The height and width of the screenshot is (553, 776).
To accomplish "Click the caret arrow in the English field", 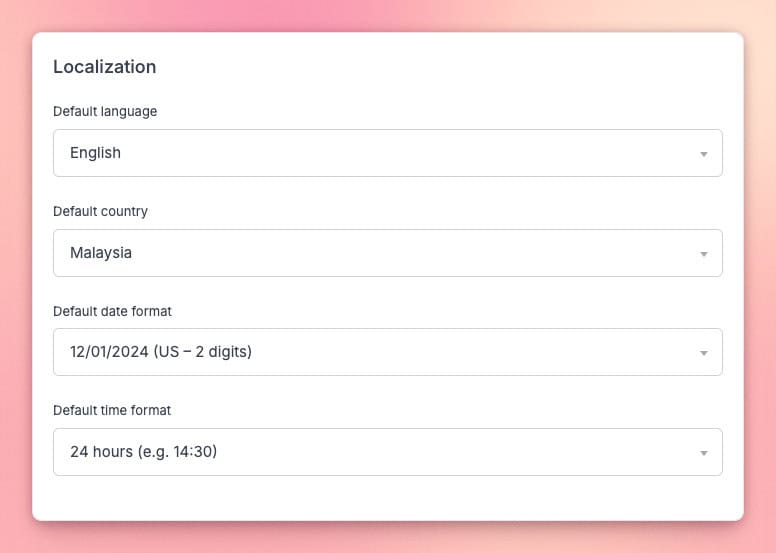I will point(703,154).
